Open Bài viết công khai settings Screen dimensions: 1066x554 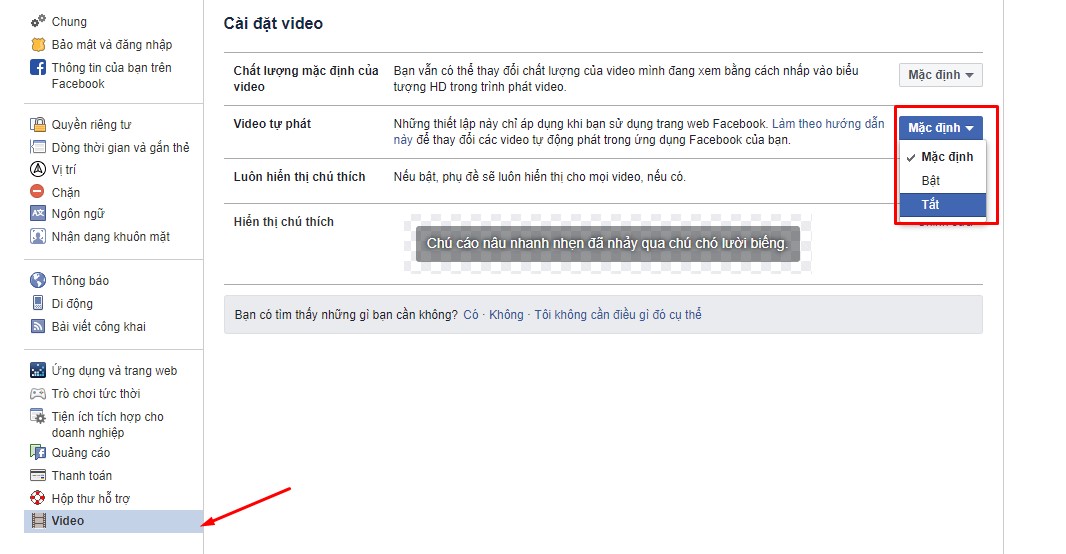coord(99,327)
